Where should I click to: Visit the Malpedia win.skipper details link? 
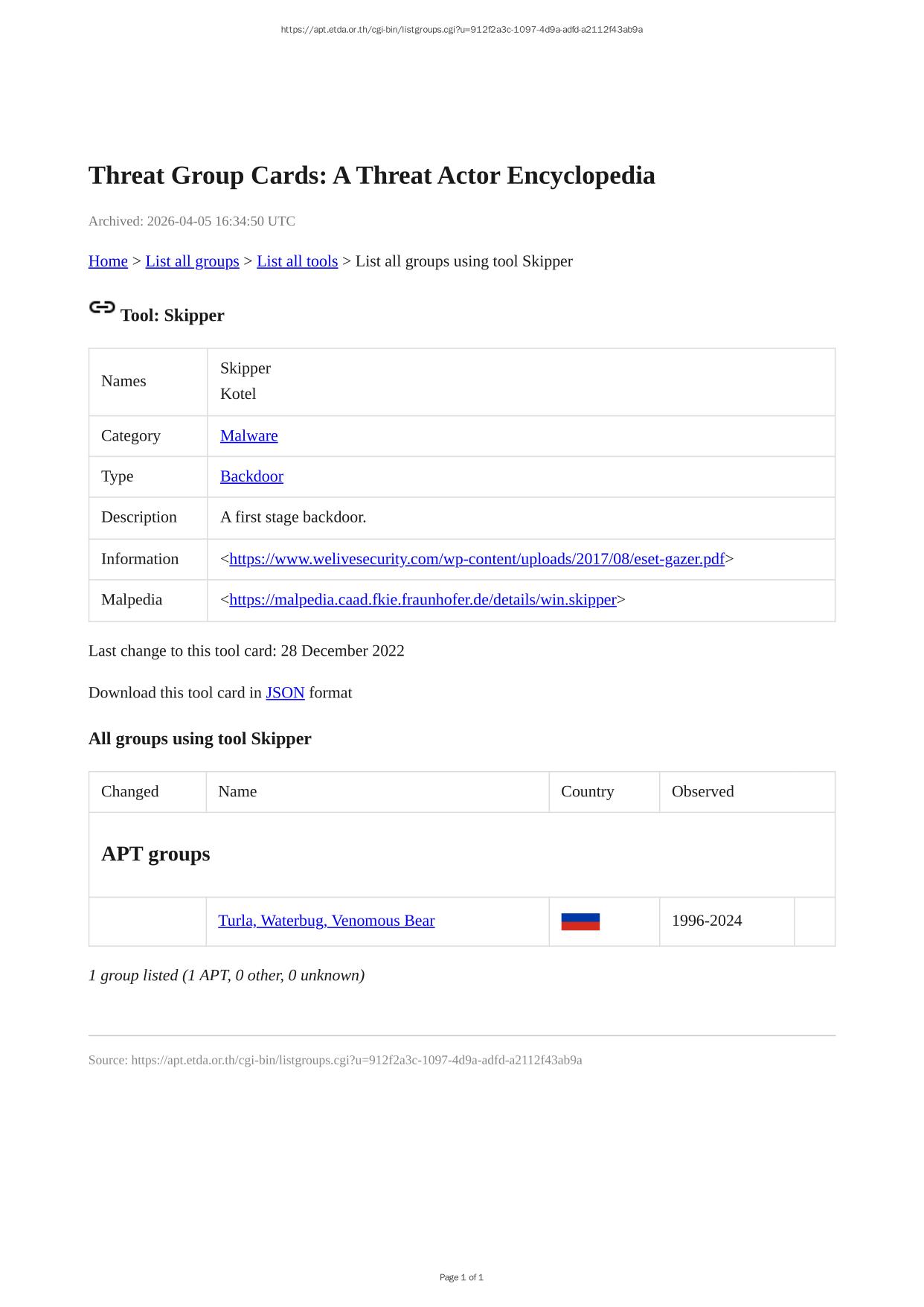click(x=423, y=600)
